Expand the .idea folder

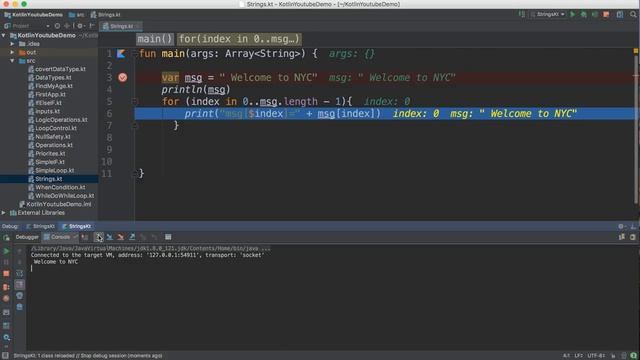pyautogui.click(x=12, y=44)
